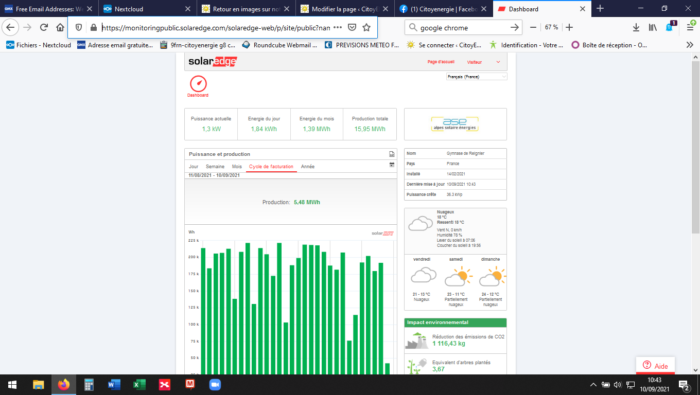Open the Aide help button

point(655,366)
